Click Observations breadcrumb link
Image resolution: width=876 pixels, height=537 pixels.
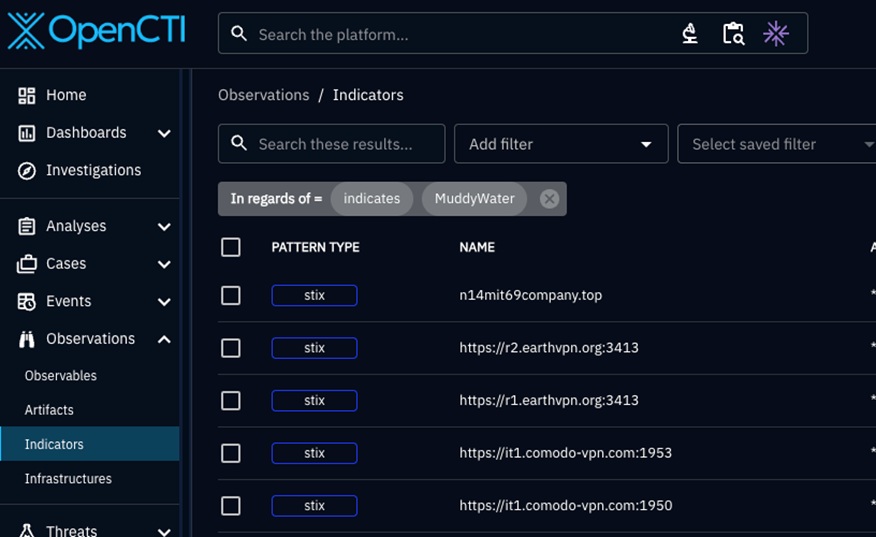click(x=263, y=95)
